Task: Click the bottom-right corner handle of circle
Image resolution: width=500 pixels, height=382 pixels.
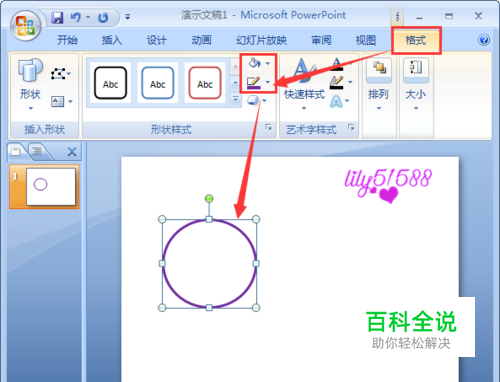Action: tap(256, 308)
